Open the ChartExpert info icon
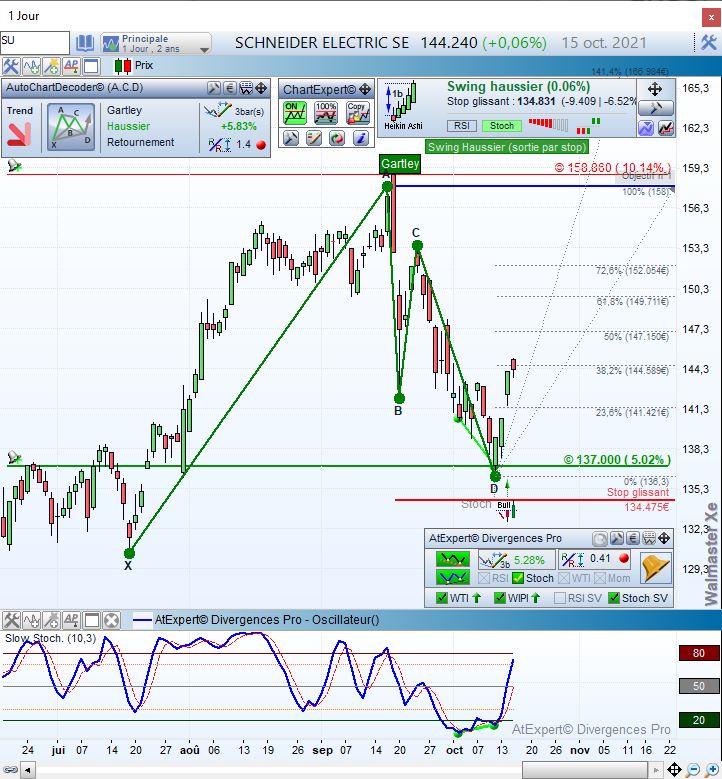 coord(361,138)
